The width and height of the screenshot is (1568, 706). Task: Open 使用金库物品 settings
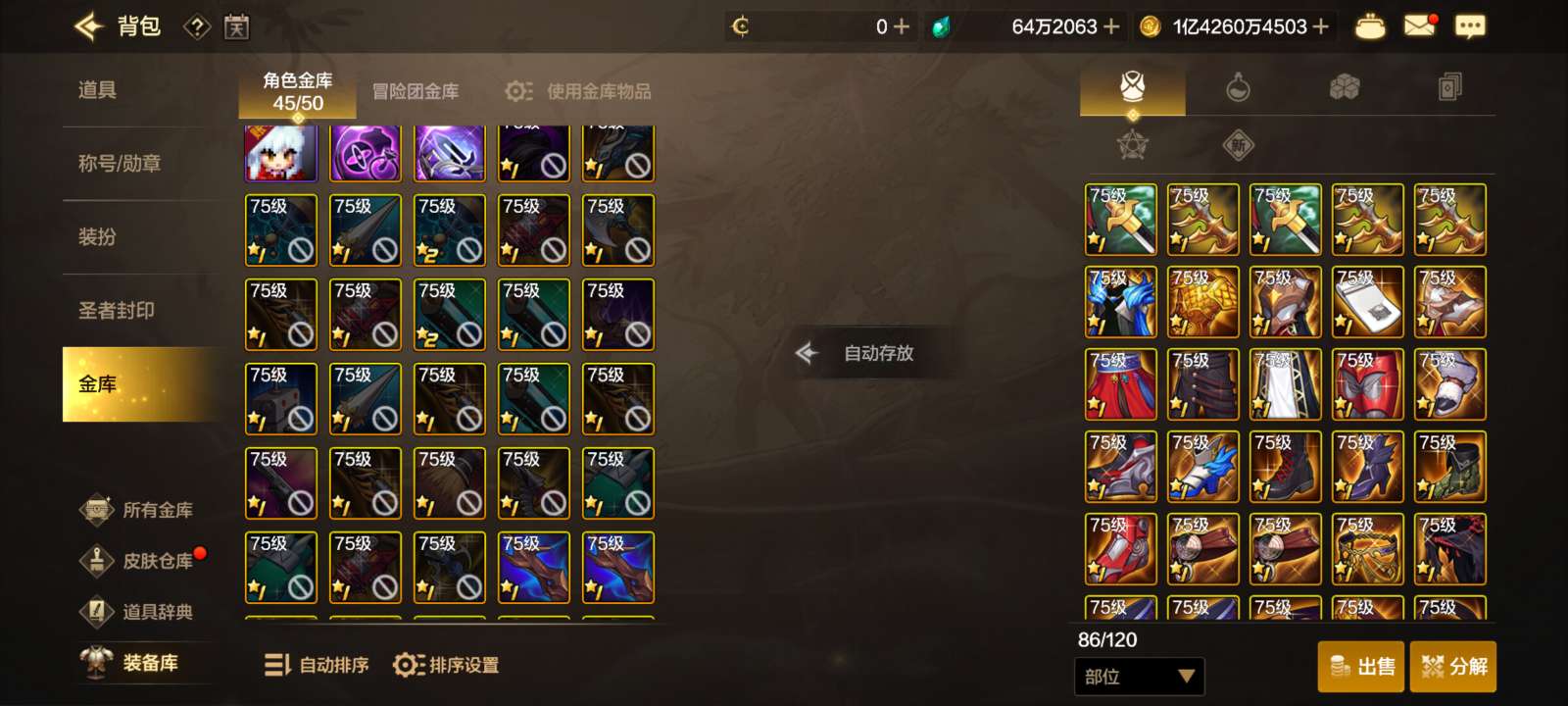[x=578, y=91]
